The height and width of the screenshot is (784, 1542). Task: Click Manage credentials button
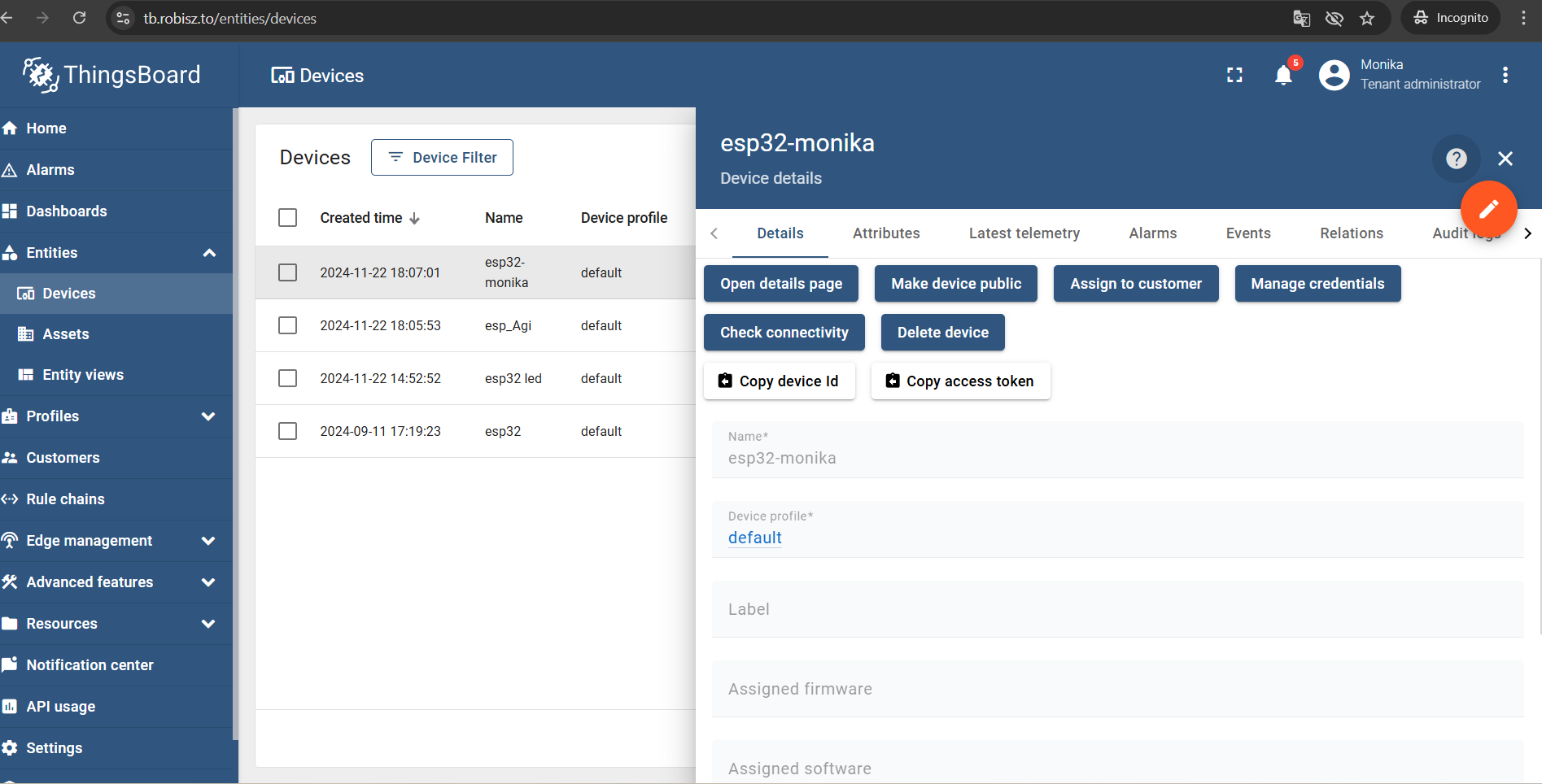click(1317, 284)
